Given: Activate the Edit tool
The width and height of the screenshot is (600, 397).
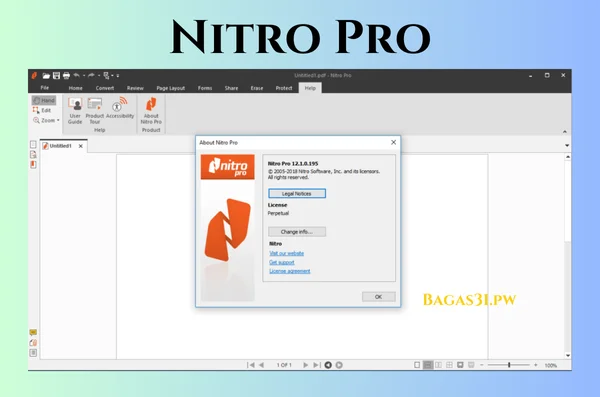Looking at the screenshot, I should pyautogui.click(x=42, y=110).
